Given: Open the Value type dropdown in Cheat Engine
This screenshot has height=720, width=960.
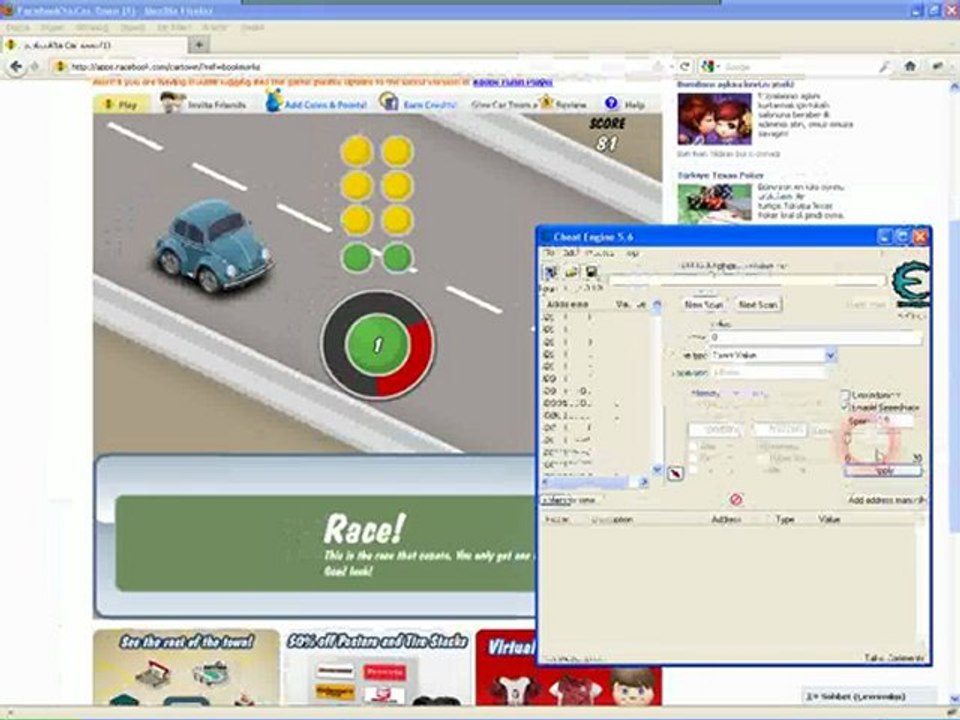Looking at the screenshot, I should pos(768,372).
